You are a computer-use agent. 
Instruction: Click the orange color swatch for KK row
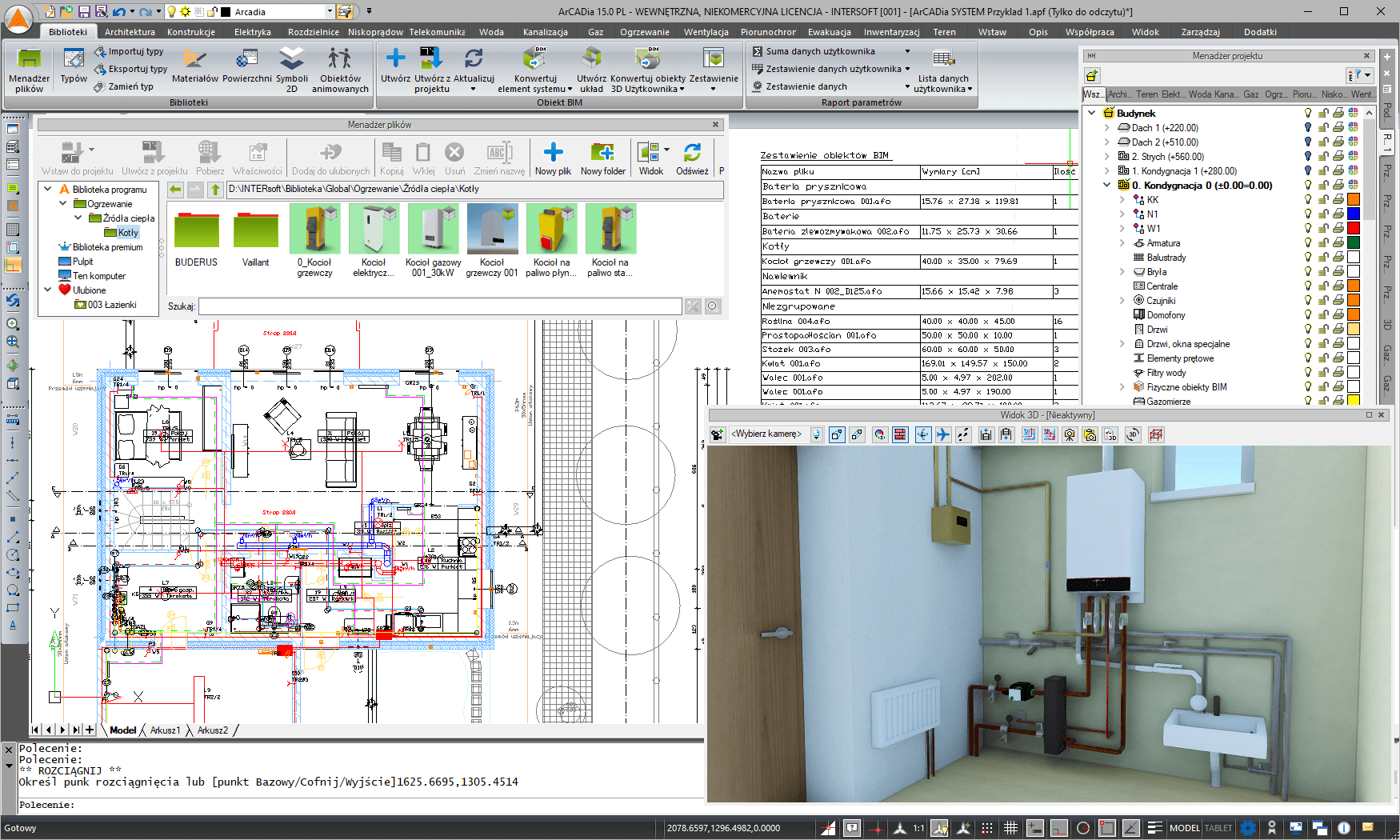1354,200
